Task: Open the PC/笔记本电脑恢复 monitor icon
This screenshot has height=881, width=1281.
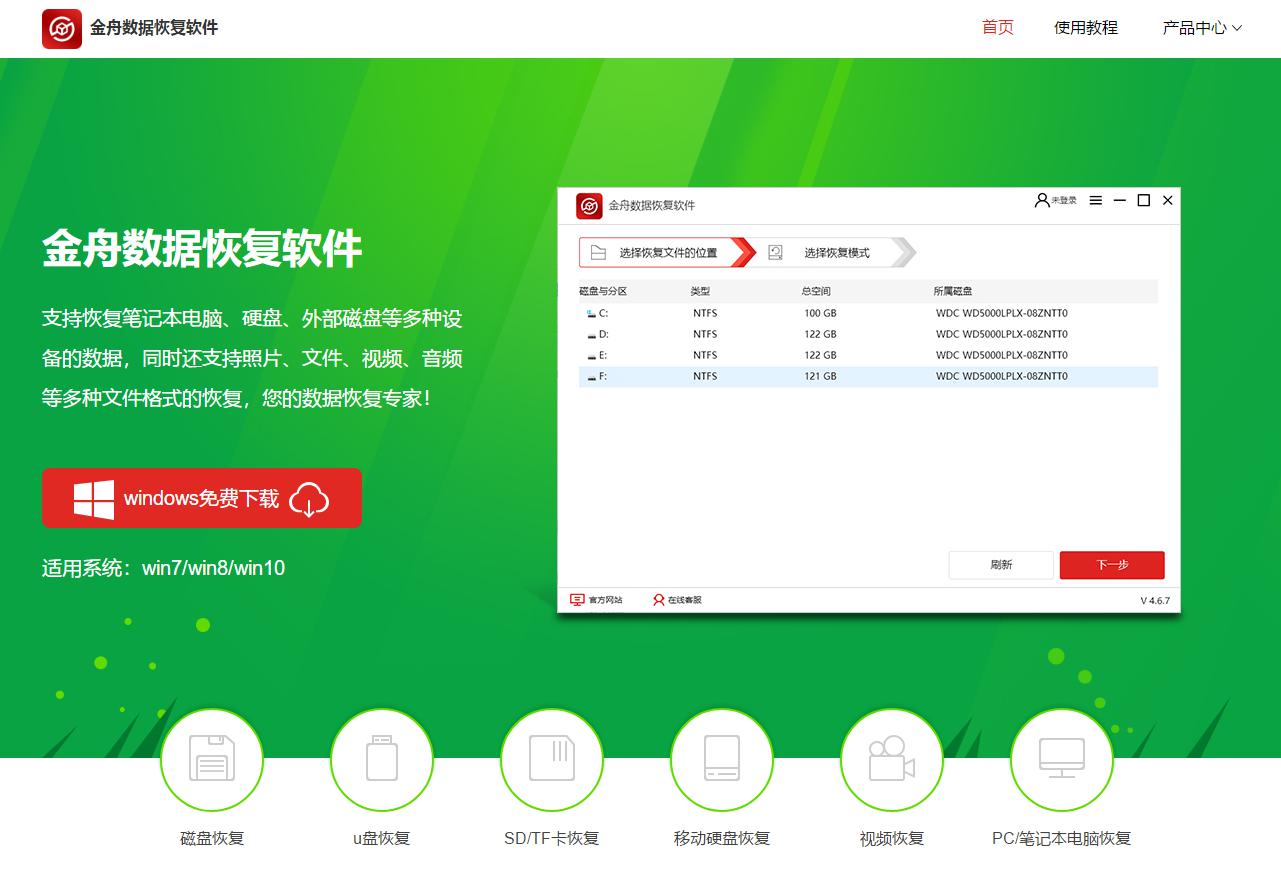Action: tap(1062, 759)
